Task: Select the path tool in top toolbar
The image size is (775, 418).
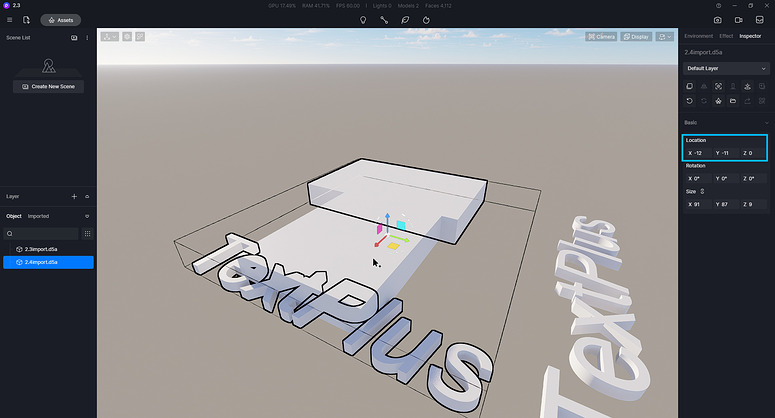Action: 384,20
